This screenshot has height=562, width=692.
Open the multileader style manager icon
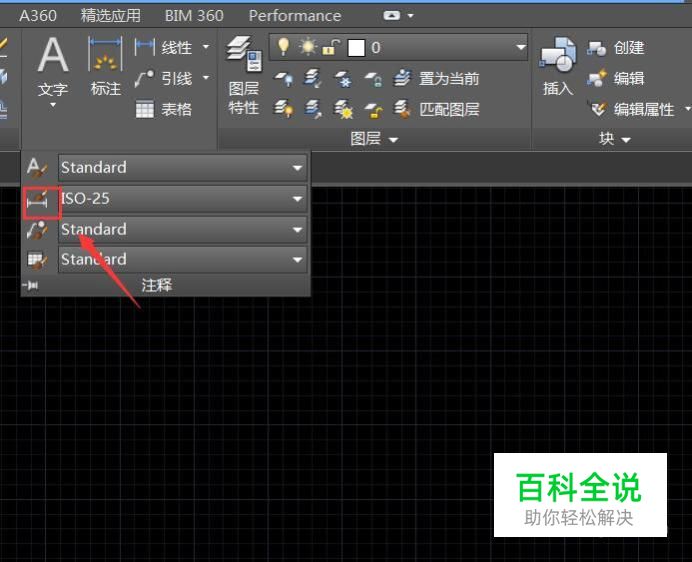coord(37,230)
